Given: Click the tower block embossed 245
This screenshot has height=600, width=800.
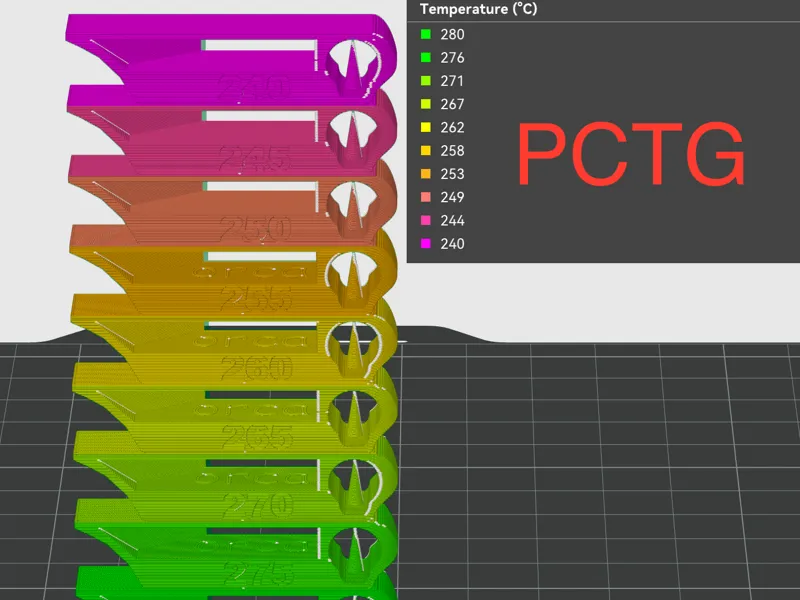Looking at the screenshot, I should click(232, 132).
